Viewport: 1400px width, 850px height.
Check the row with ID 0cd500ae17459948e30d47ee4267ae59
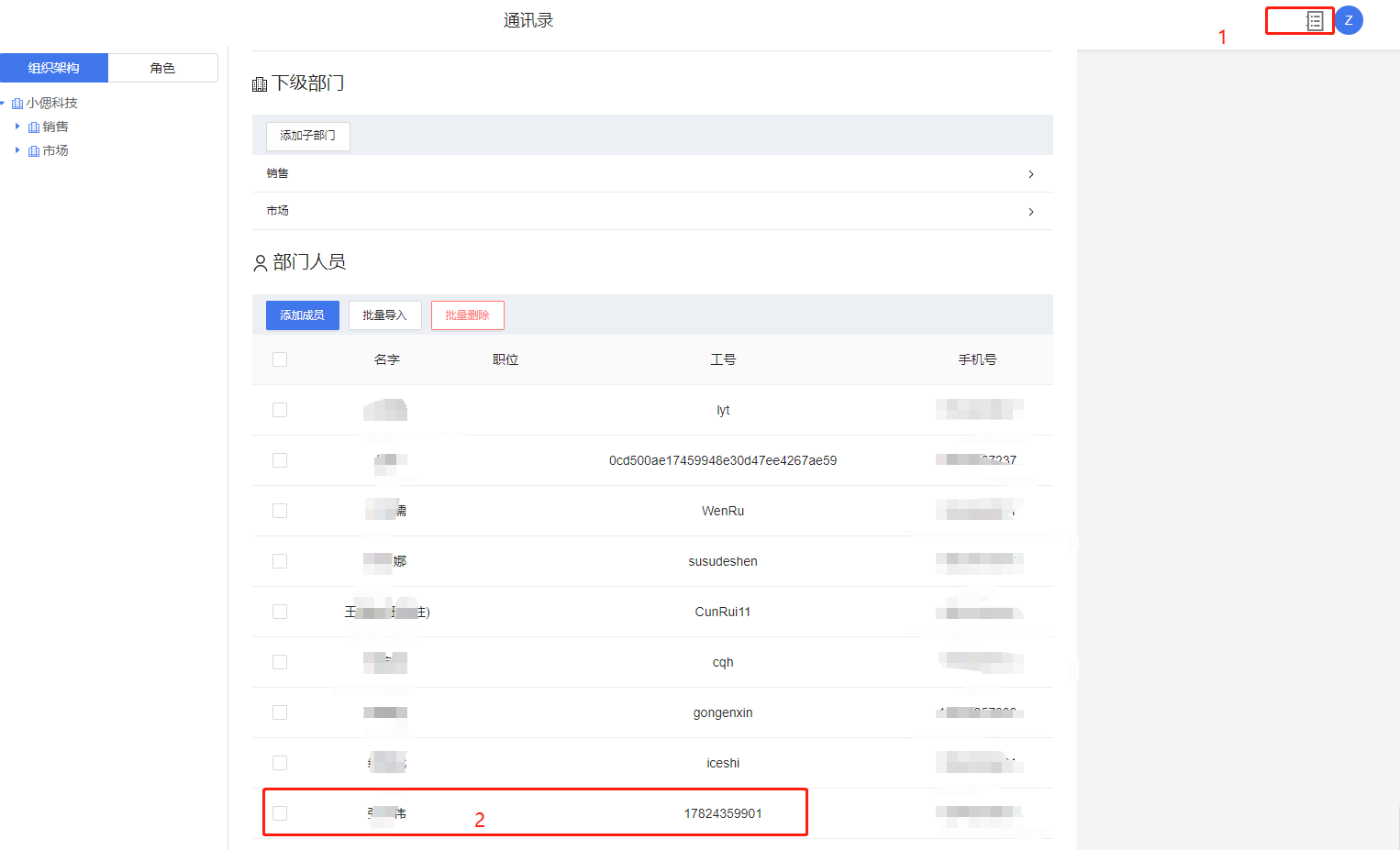(x=280, y=460)
